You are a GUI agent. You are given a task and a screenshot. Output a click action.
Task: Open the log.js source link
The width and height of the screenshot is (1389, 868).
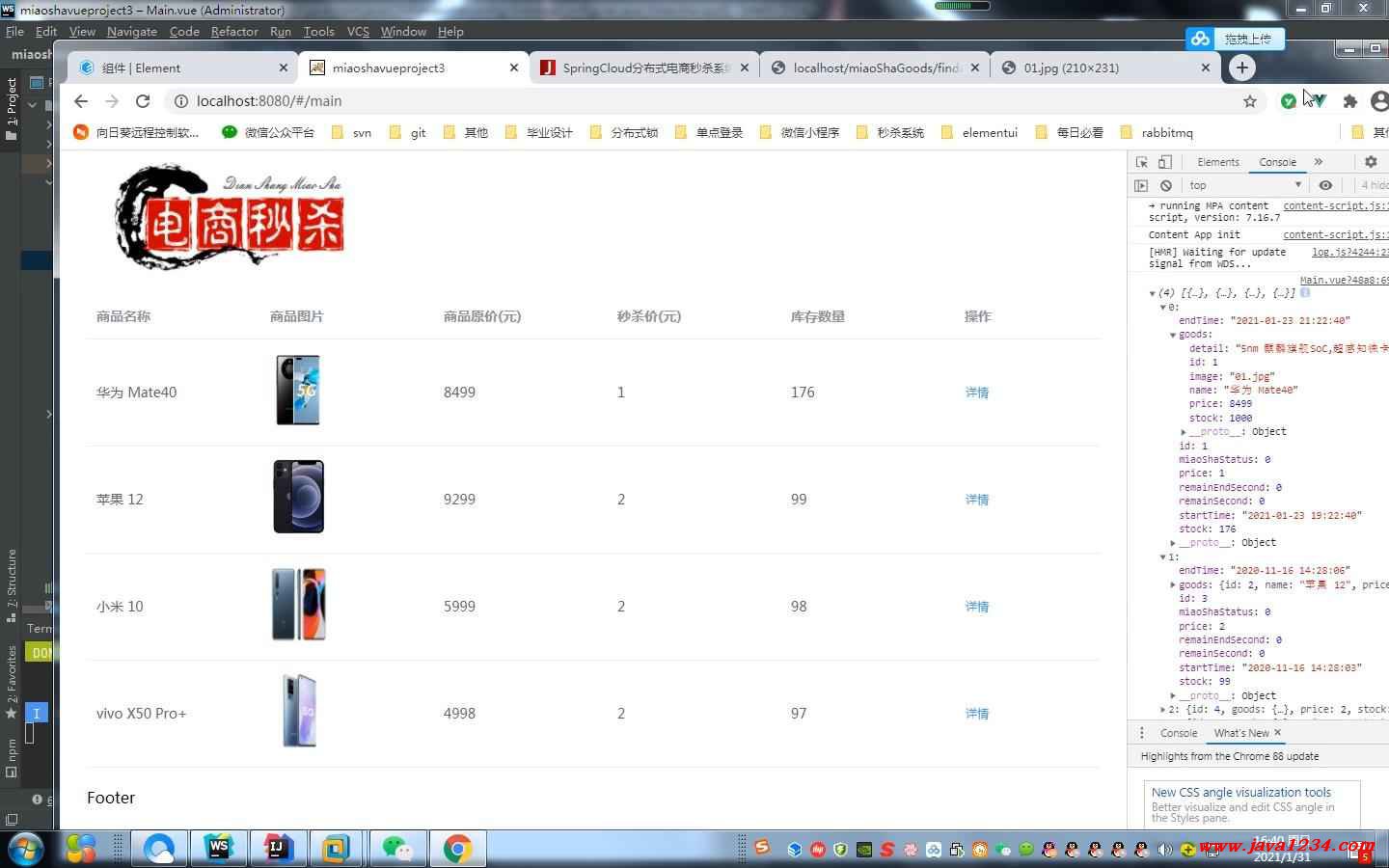pos(1350,252)
